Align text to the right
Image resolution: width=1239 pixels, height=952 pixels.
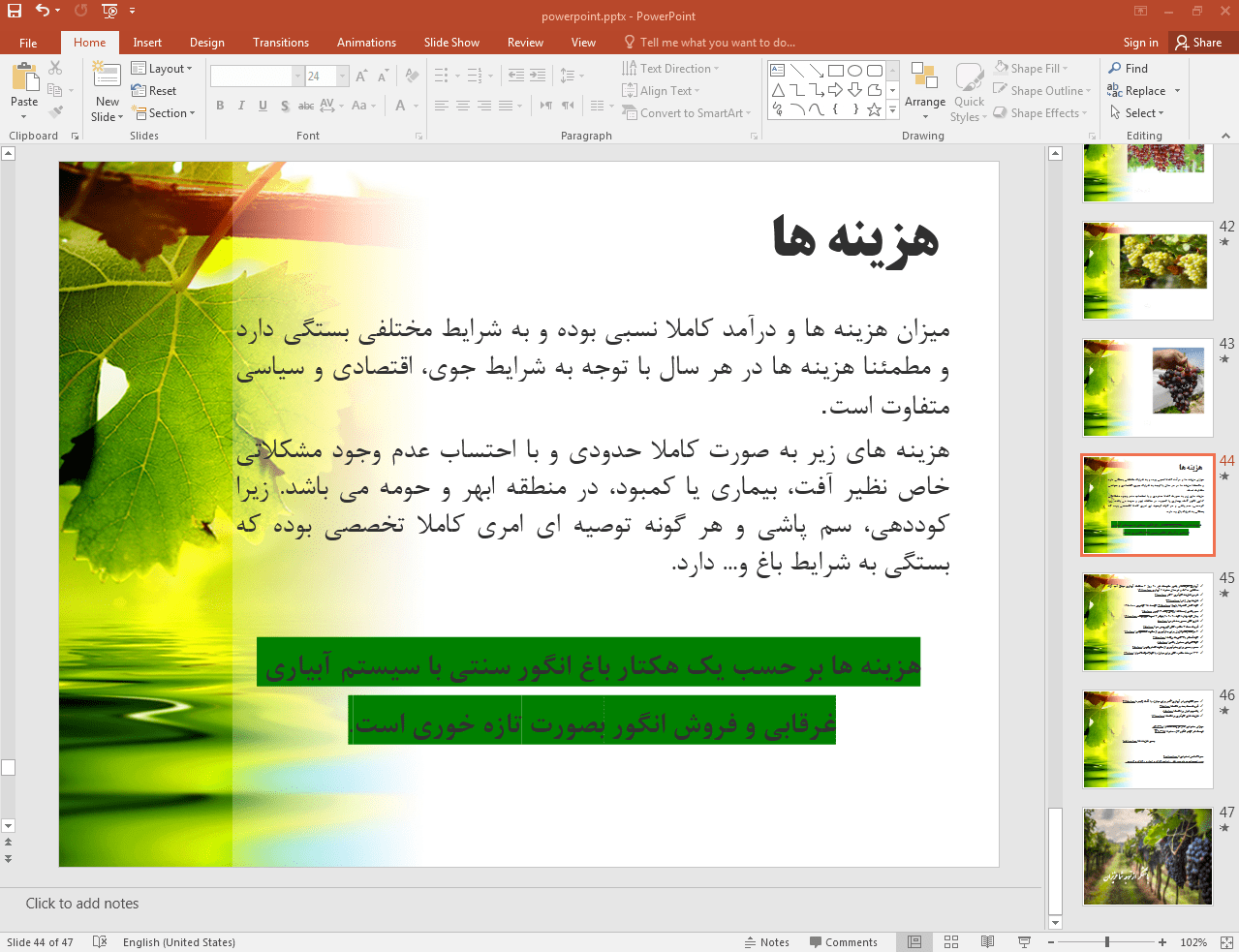[484, 106]
